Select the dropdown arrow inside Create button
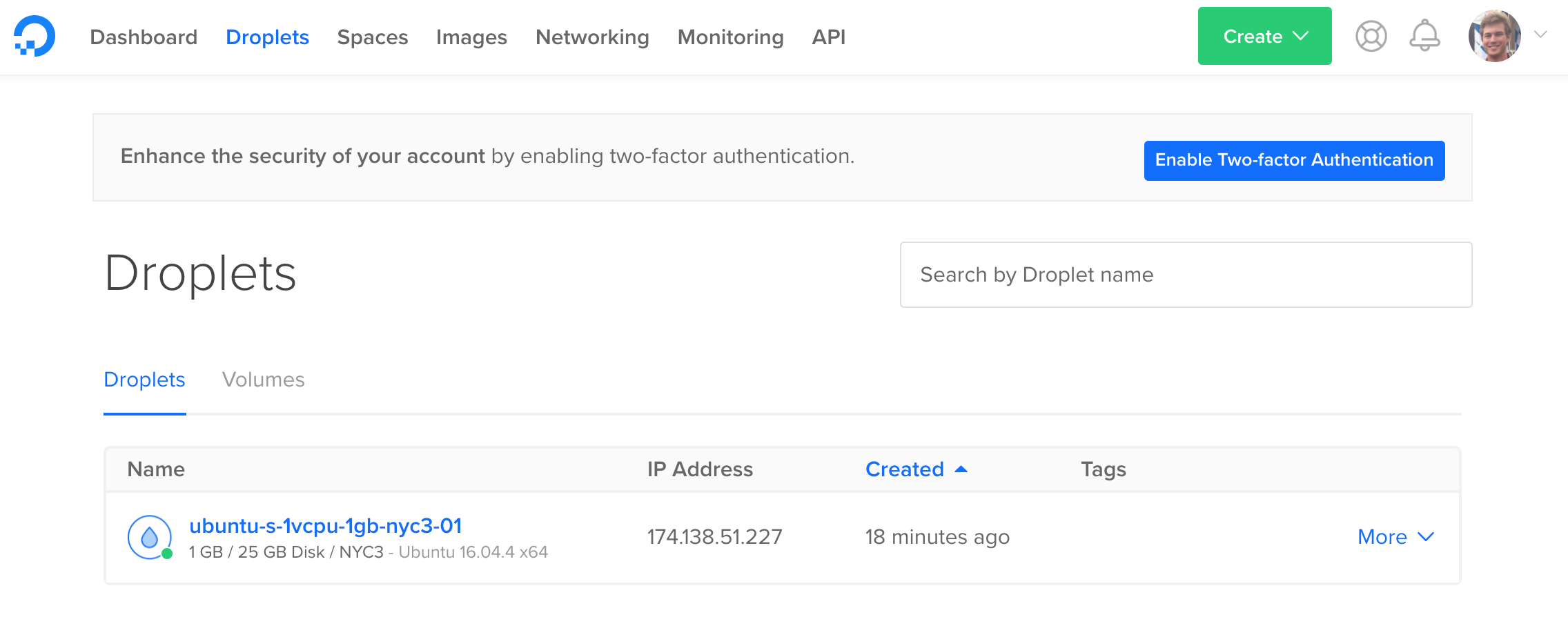 1300,36
